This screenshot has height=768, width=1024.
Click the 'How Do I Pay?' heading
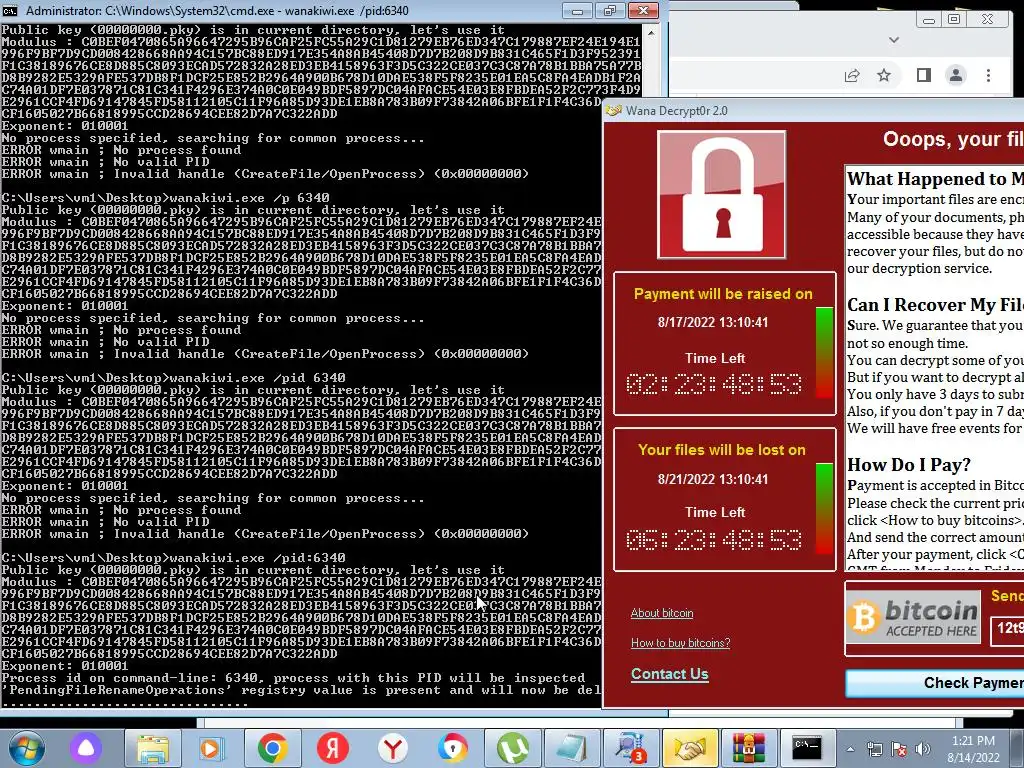pyautogui.click(x=909, y=465)
